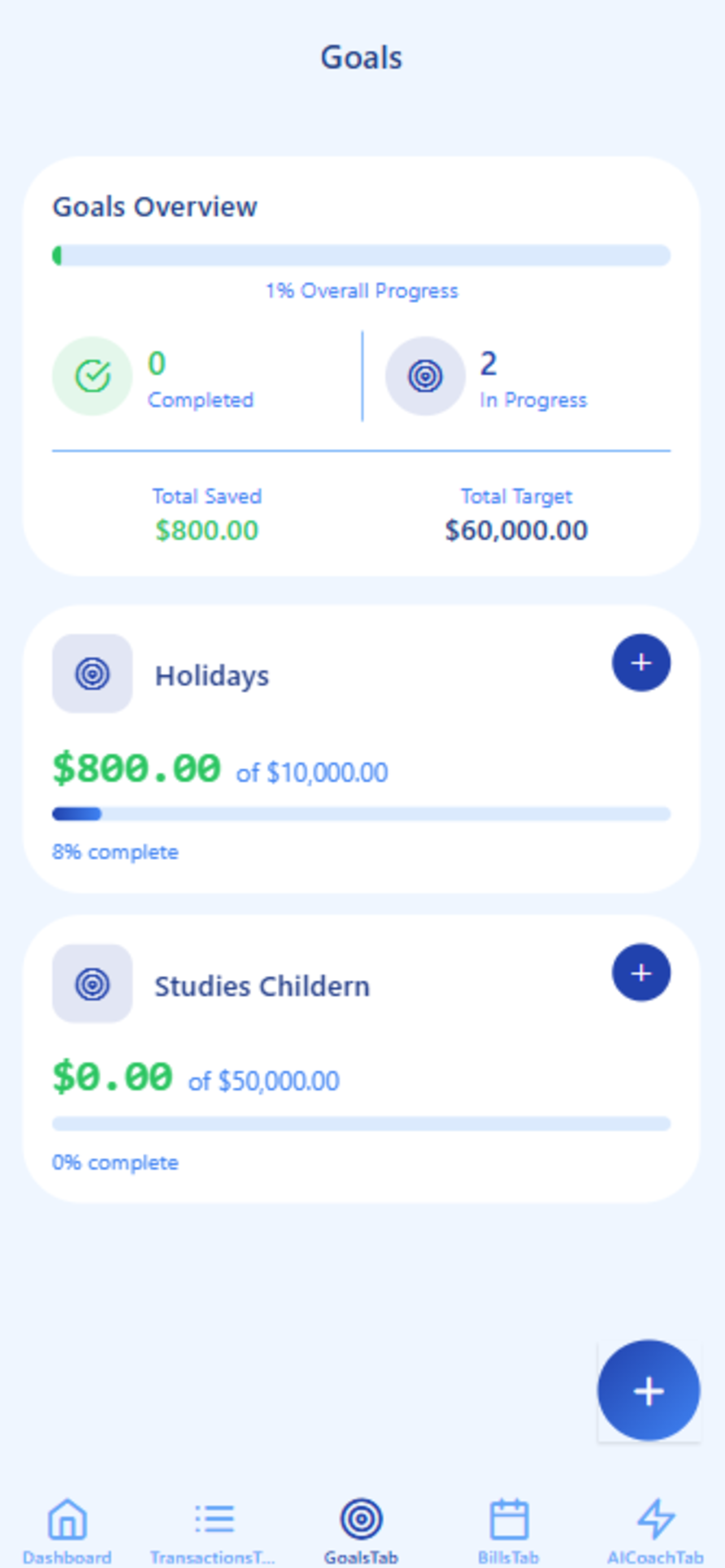Add funds to Studies Childern goal

click(x=641, y=972)
